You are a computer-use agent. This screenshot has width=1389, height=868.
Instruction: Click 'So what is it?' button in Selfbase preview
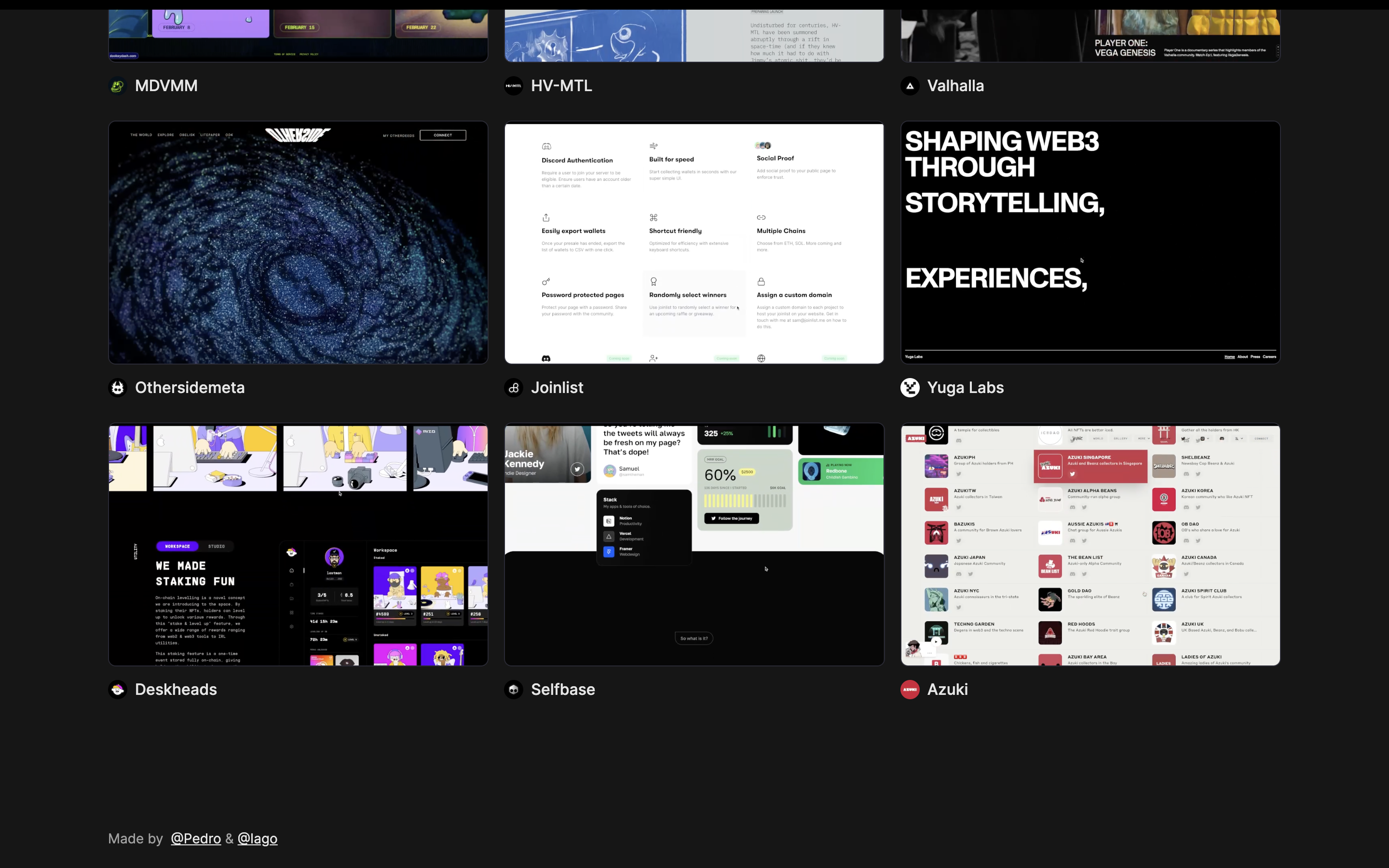[x=694, y=638]
